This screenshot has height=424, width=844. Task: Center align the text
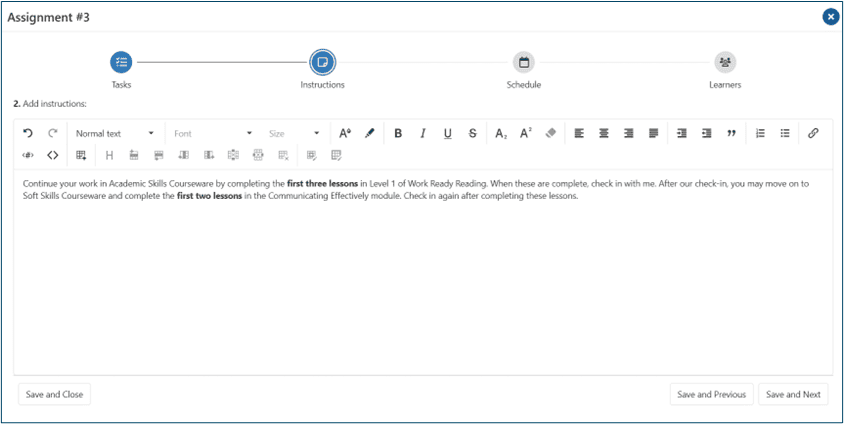[604, 133]
